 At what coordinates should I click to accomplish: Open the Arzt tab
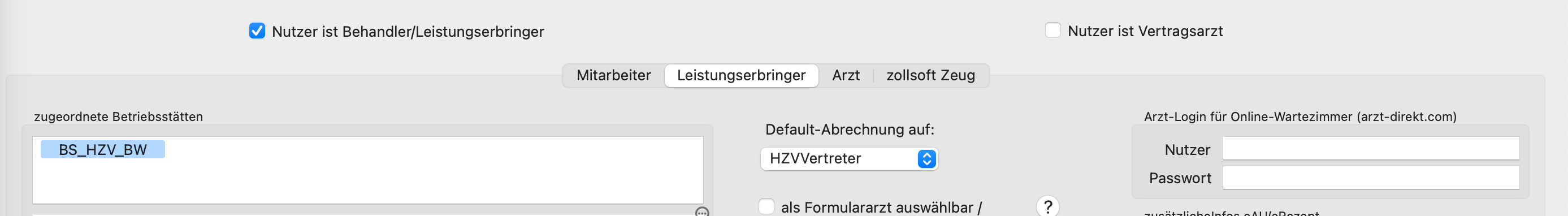pyautogui.click(x=846, y=75)
